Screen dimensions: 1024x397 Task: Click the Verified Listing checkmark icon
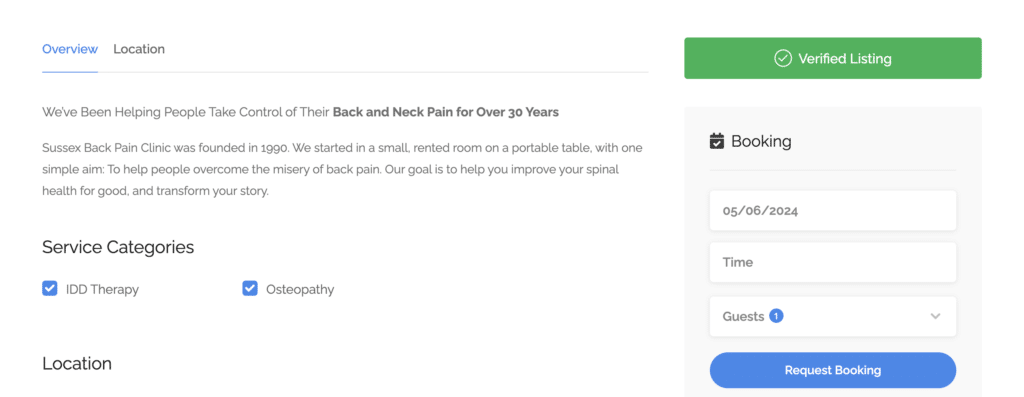pyautogui.click(x=782, y=58)
